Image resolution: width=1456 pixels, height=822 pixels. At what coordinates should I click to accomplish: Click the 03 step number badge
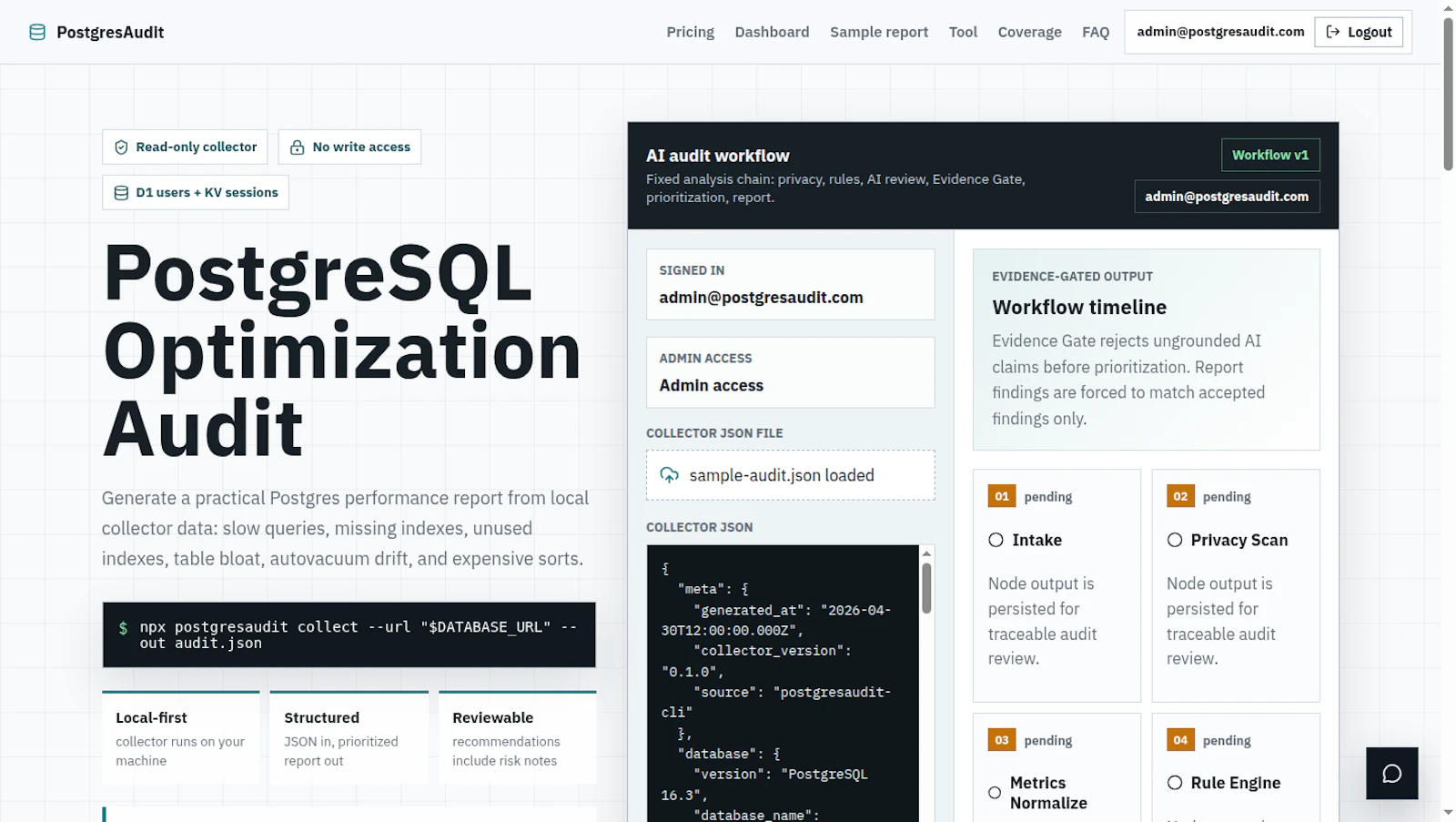coord(1002,740)
